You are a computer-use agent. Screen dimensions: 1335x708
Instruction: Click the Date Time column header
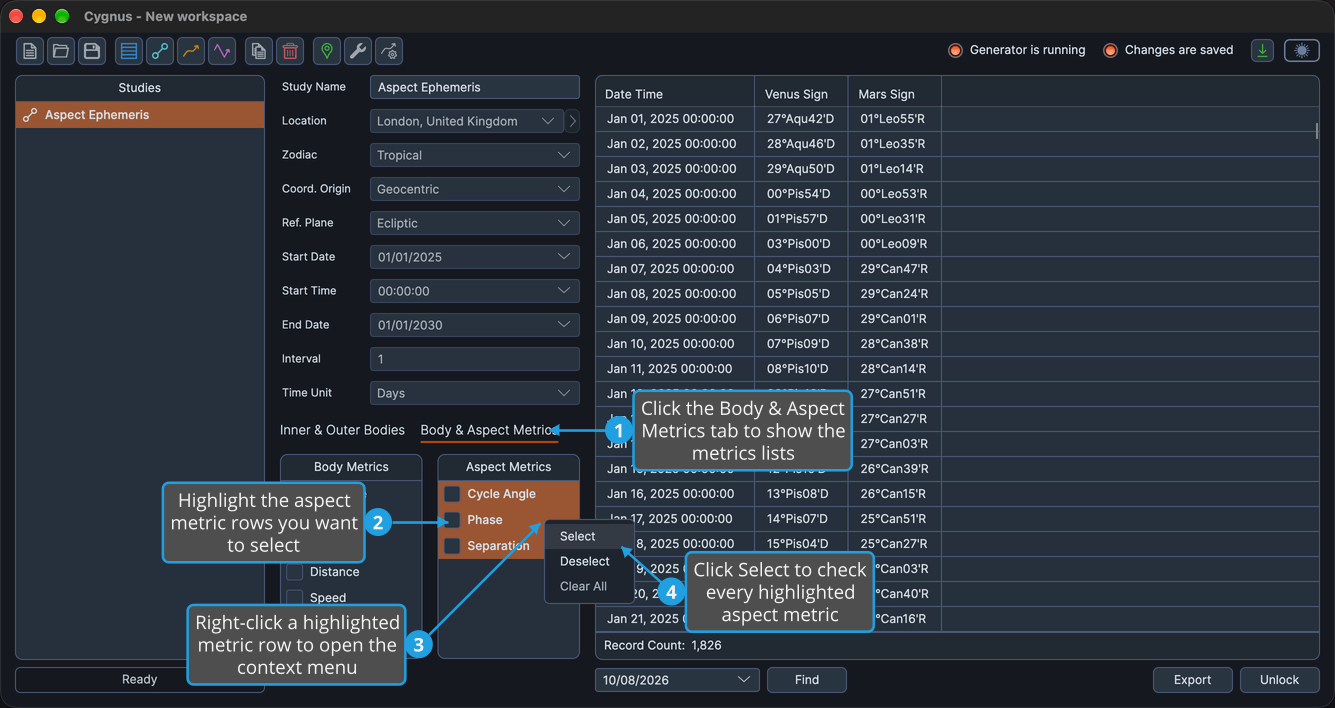pos(675,94)
